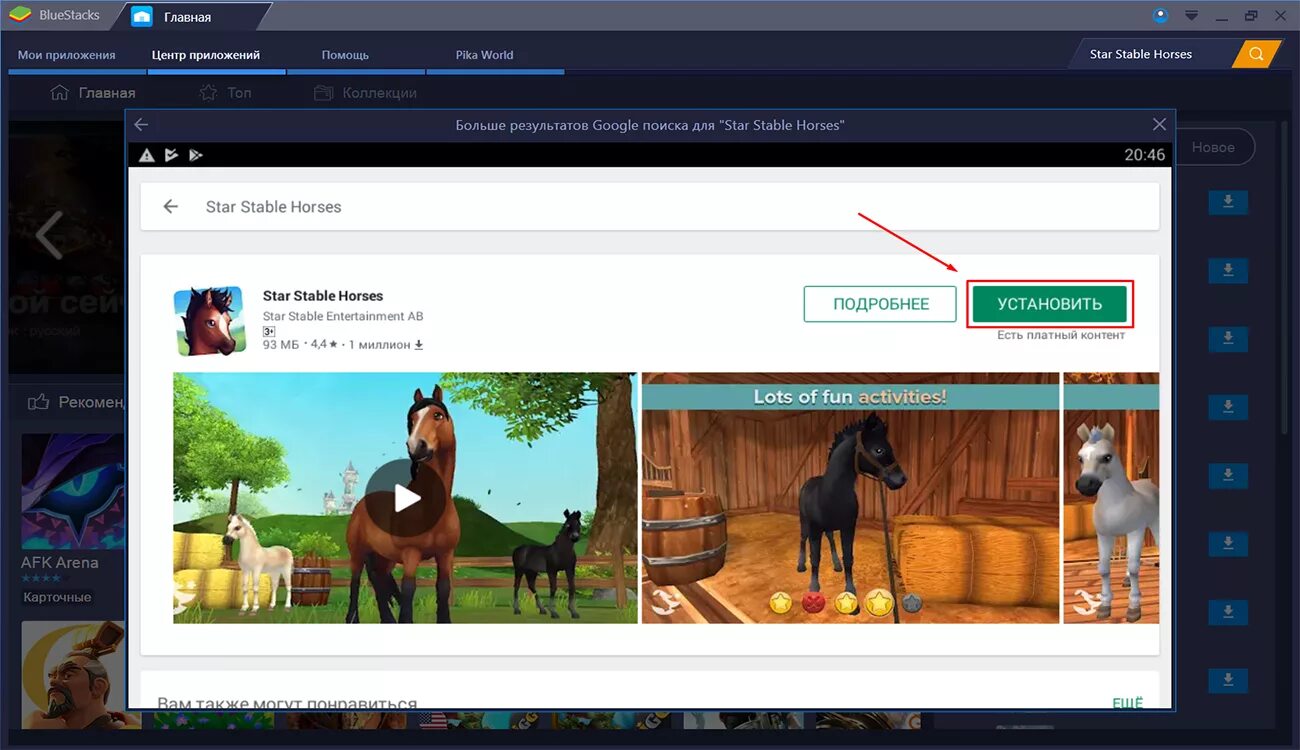The height and width of the screenshot is (750, 1300).
Task: Click the Star Stable Horses app title
Action: [323, 296]
